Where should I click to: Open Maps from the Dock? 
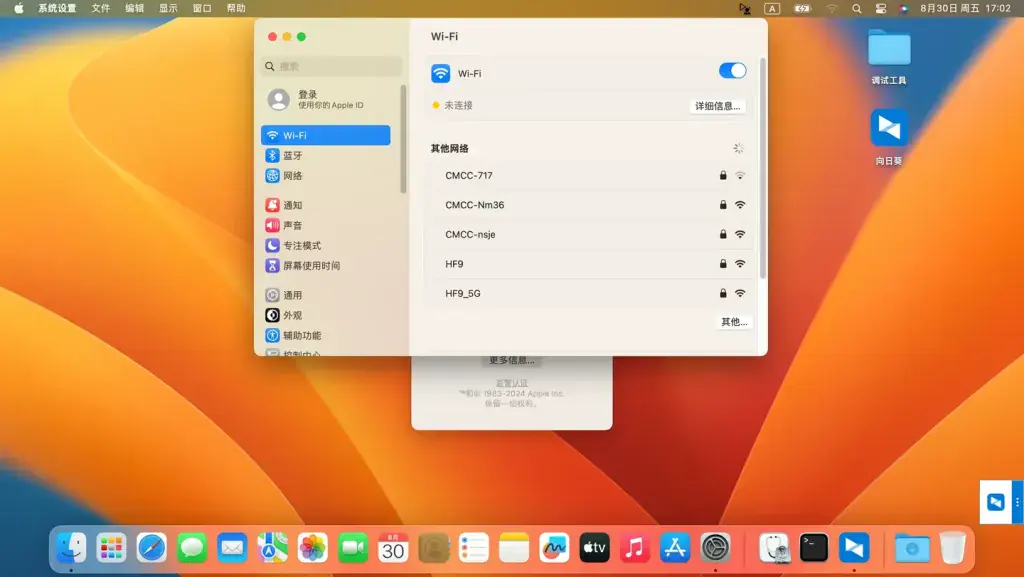click(272, 547)
